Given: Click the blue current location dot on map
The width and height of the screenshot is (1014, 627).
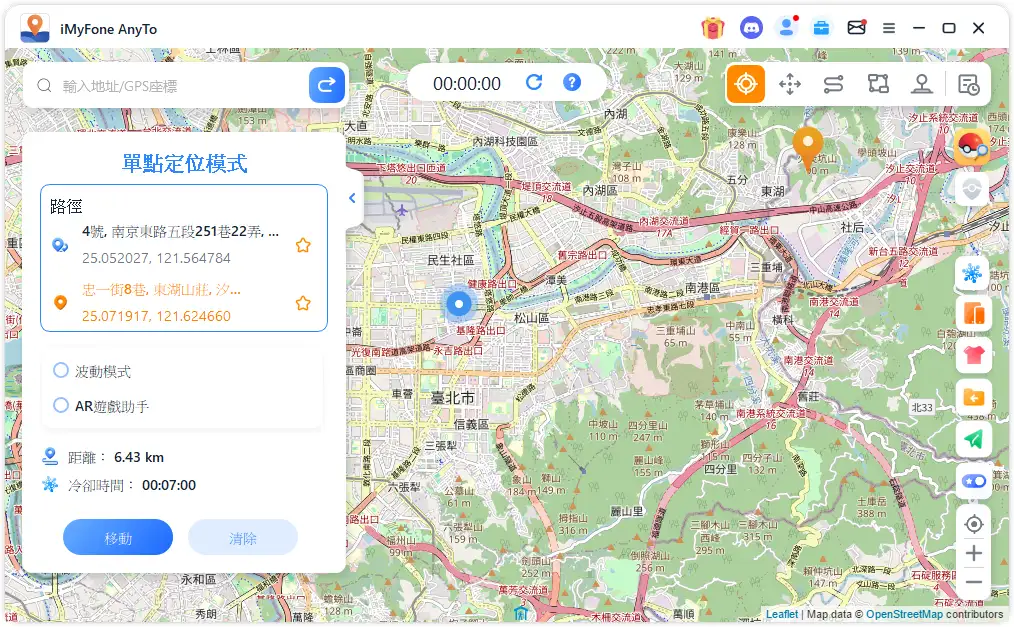Looking at the screenshot, I should [x=458, y=303].
